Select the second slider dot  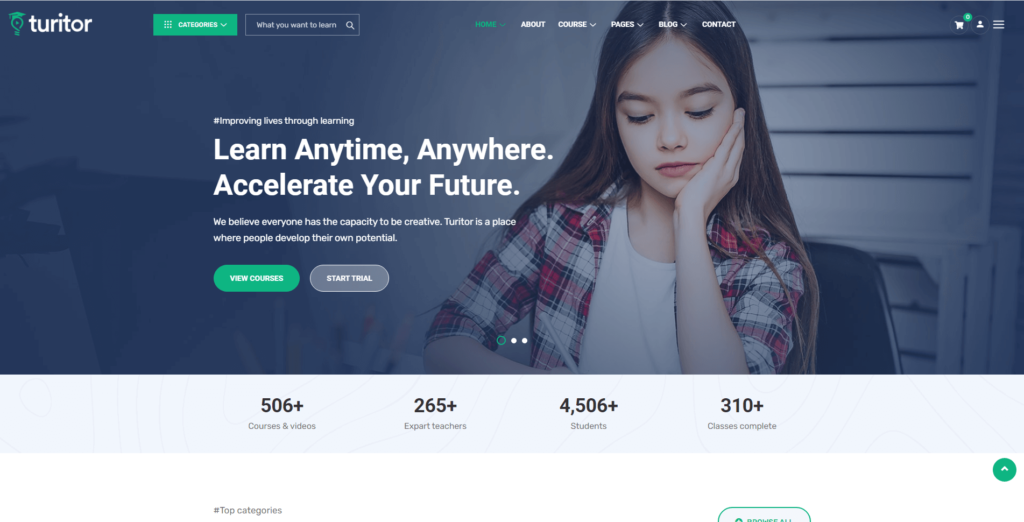(x=514, y=340)
